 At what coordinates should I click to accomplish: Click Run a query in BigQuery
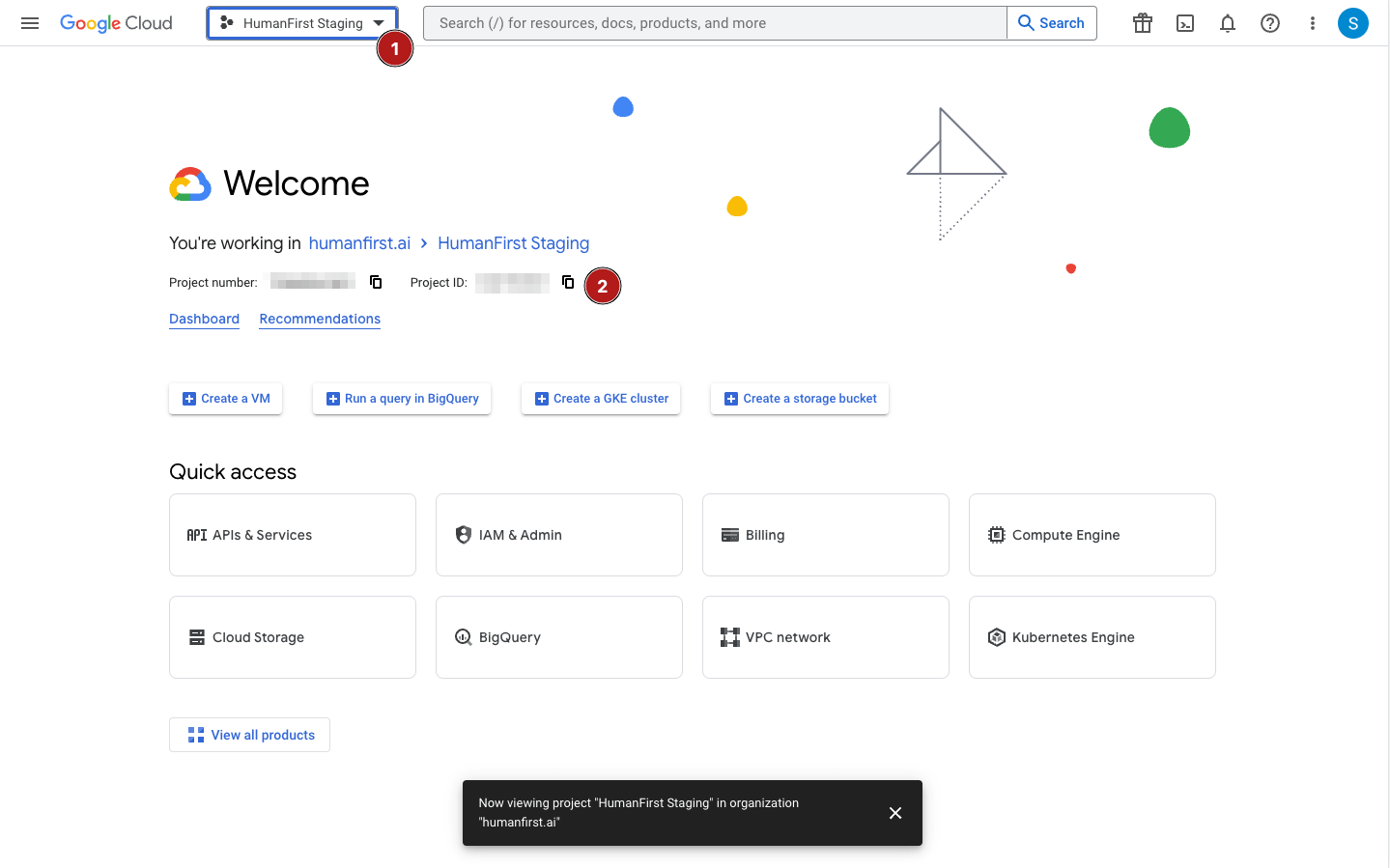[402, 399]
